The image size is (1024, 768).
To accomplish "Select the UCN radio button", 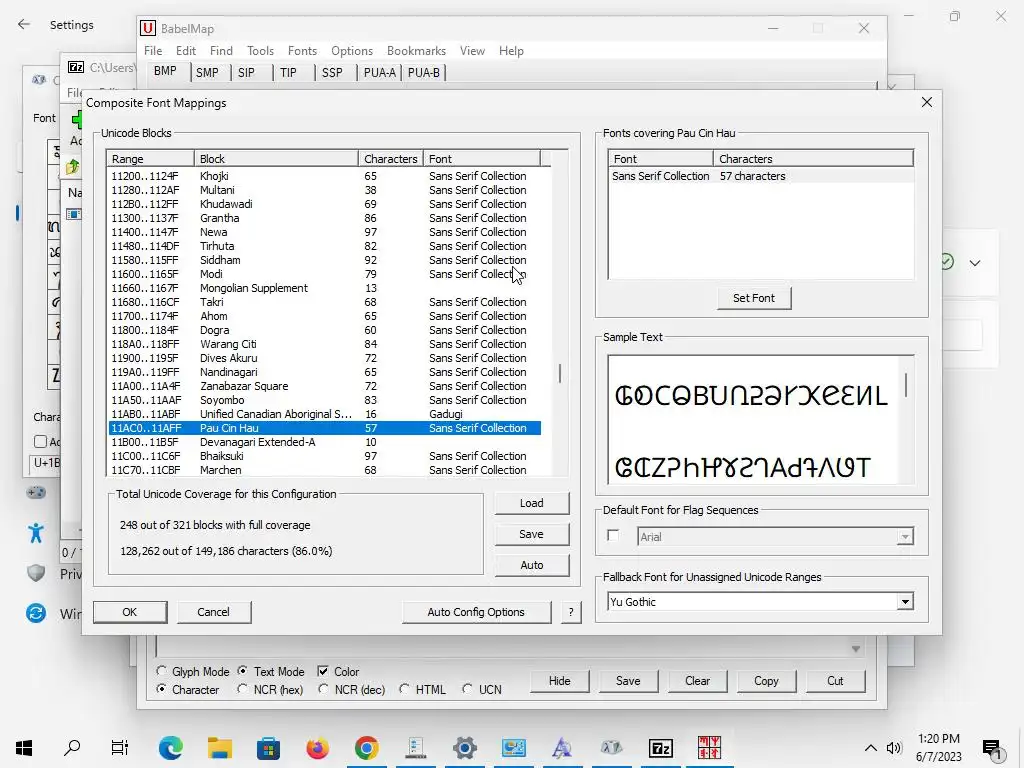I will pyautogui.click(x=467, y=689).
